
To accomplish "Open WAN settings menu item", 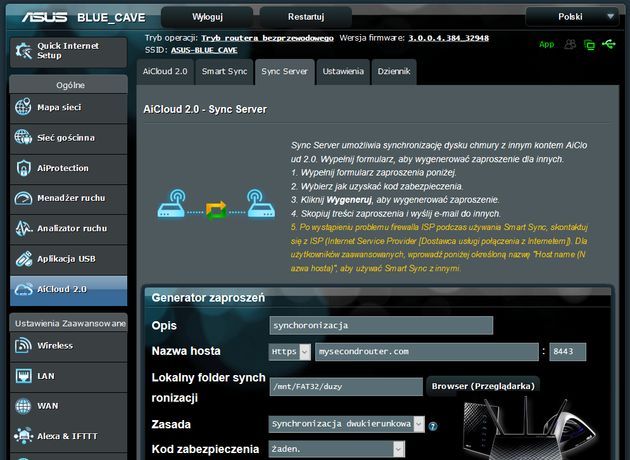I will (69, 406).
